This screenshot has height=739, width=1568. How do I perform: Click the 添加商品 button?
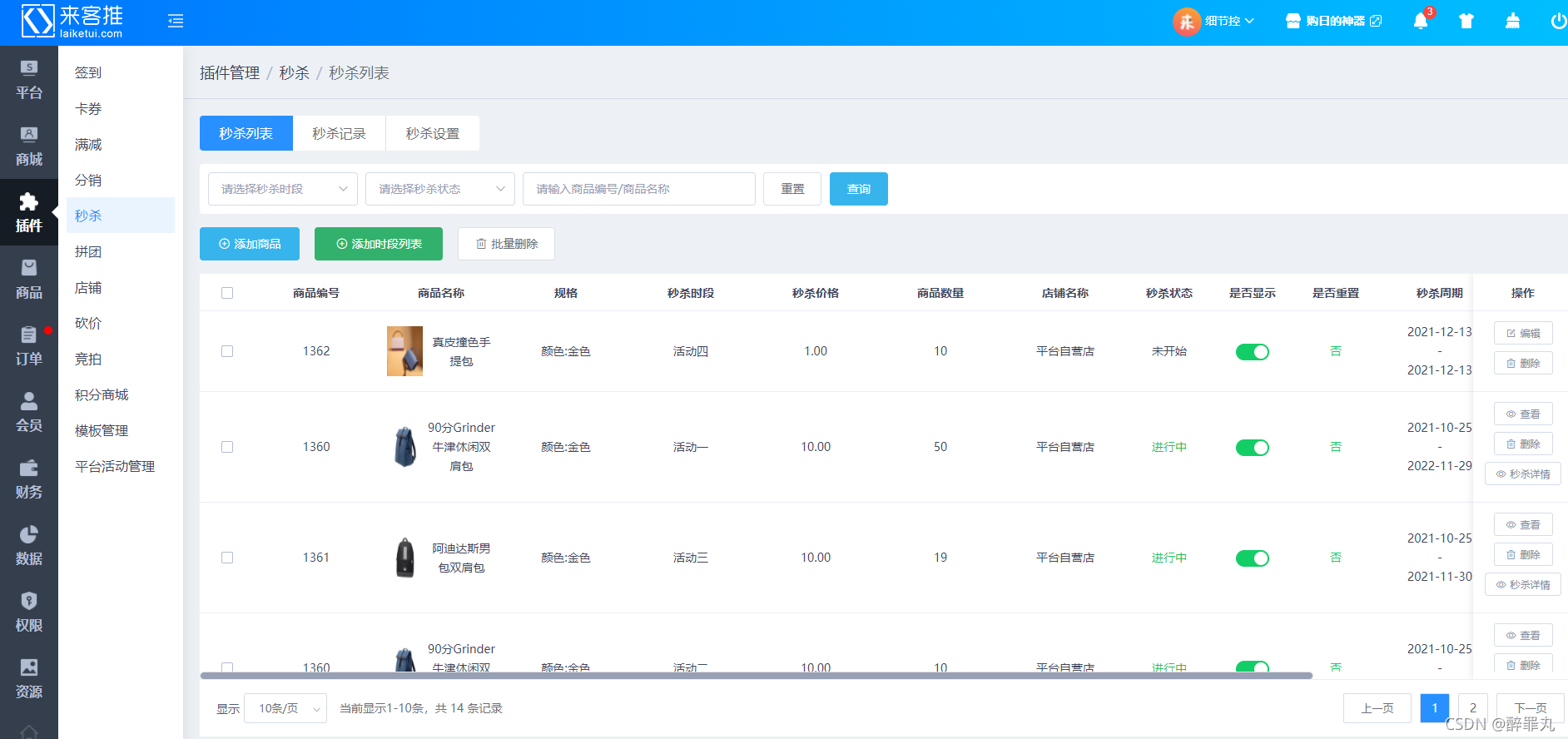250,244
